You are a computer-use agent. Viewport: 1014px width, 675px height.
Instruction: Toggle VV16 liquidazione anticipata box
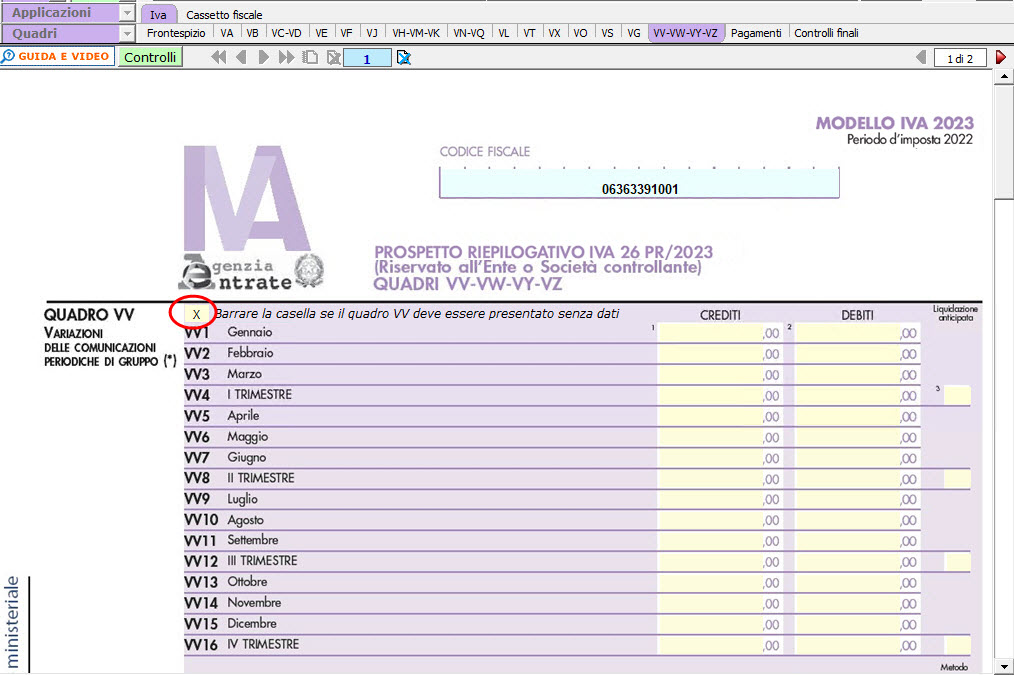[x=957, y=645]
